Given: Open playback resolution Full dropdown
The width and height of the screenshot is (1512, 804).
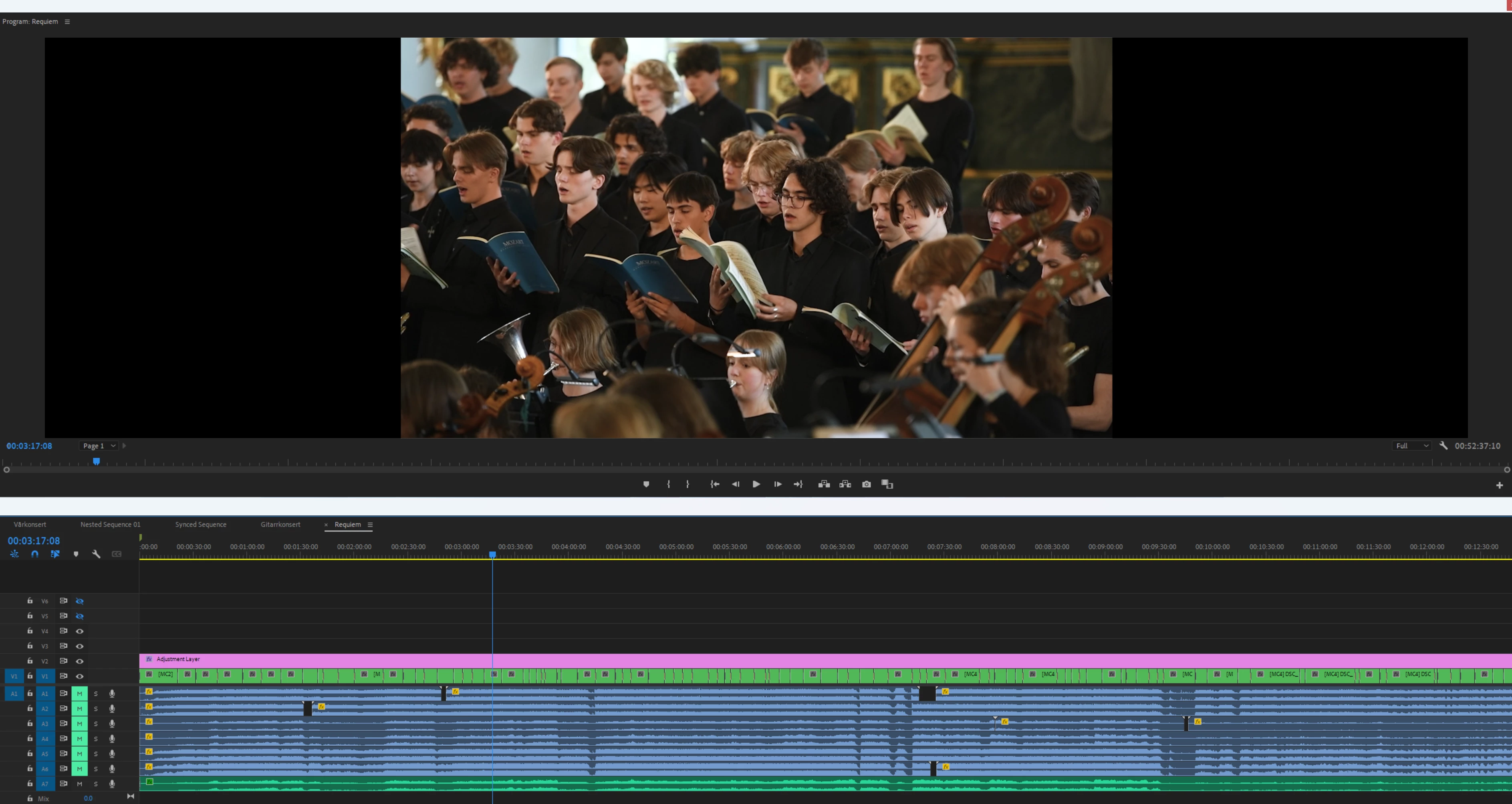Looking at the screenshot, I should coord(1411,446).
